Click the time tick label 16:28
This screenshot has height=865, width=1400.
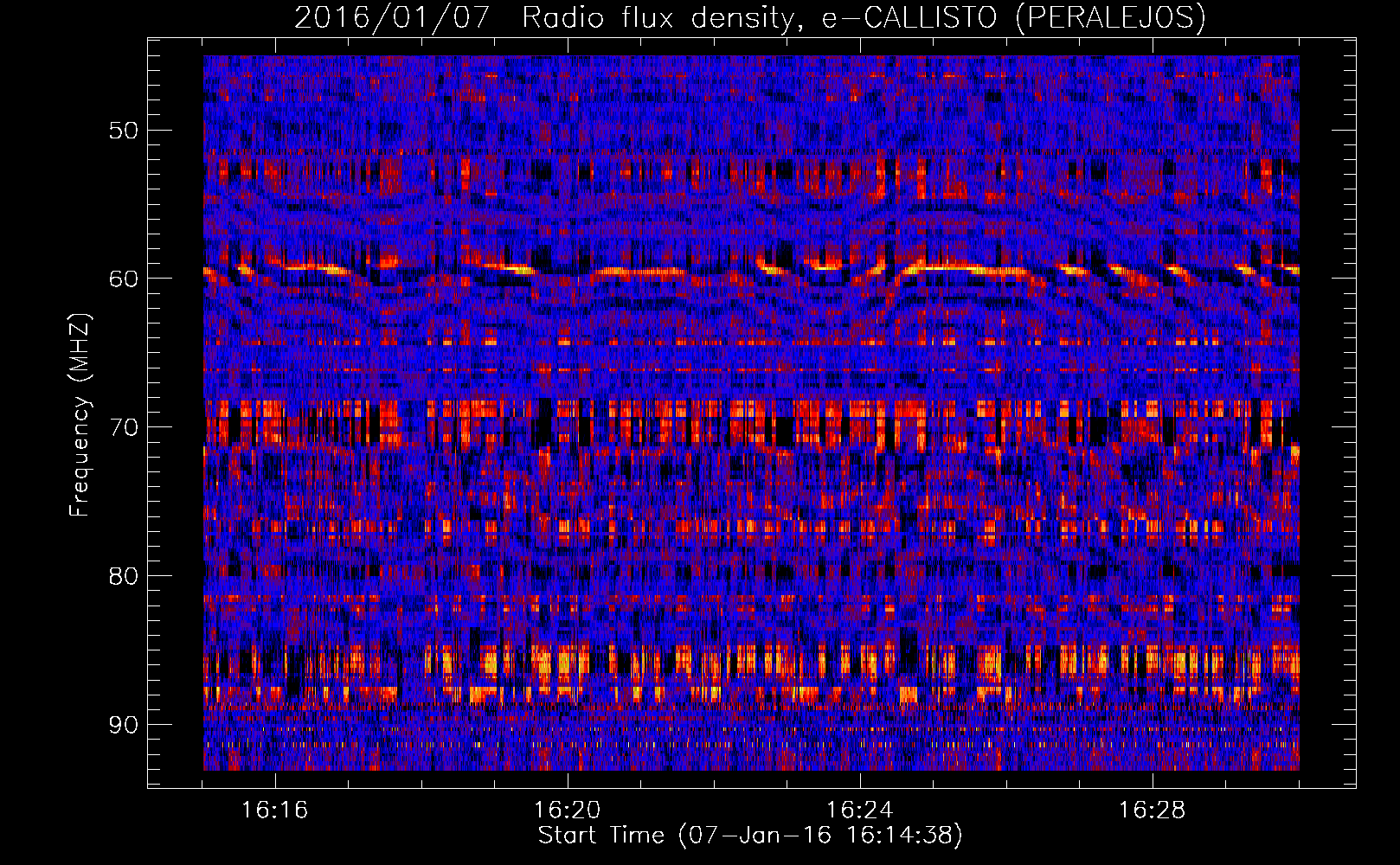[1153, 811]
